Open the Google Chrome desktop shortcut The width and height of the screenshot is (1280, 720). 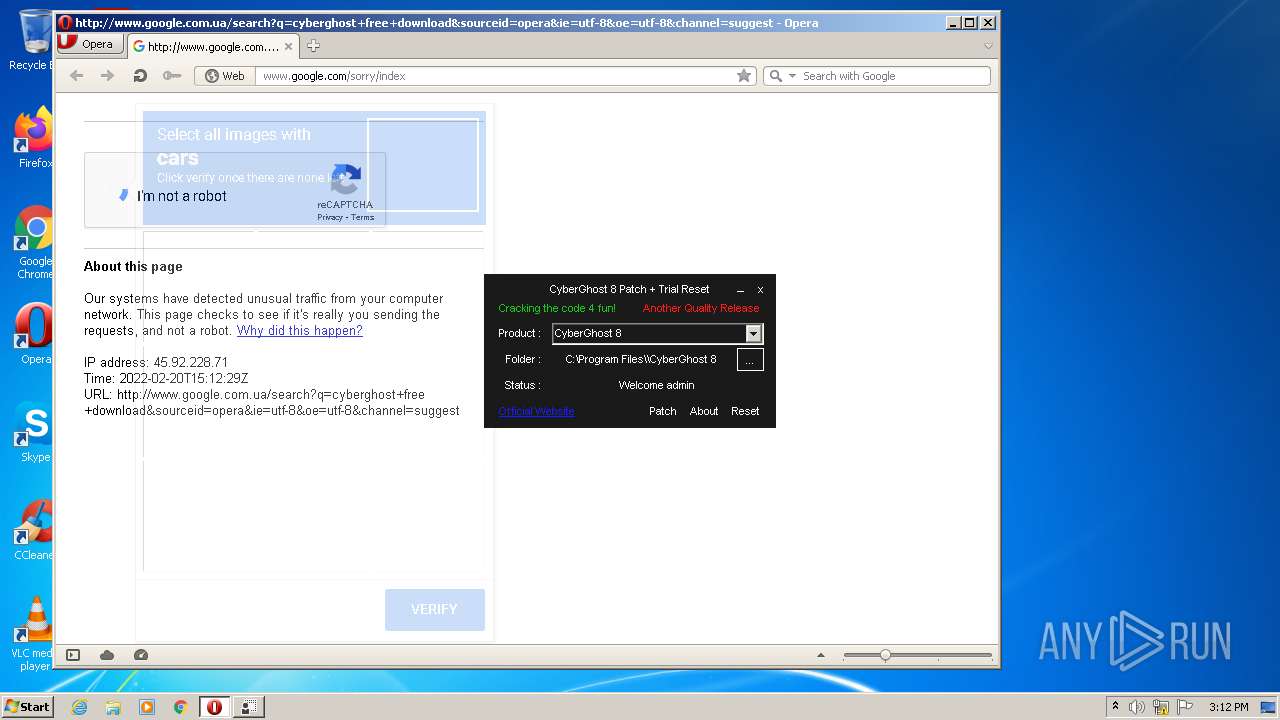coord(34,243)
